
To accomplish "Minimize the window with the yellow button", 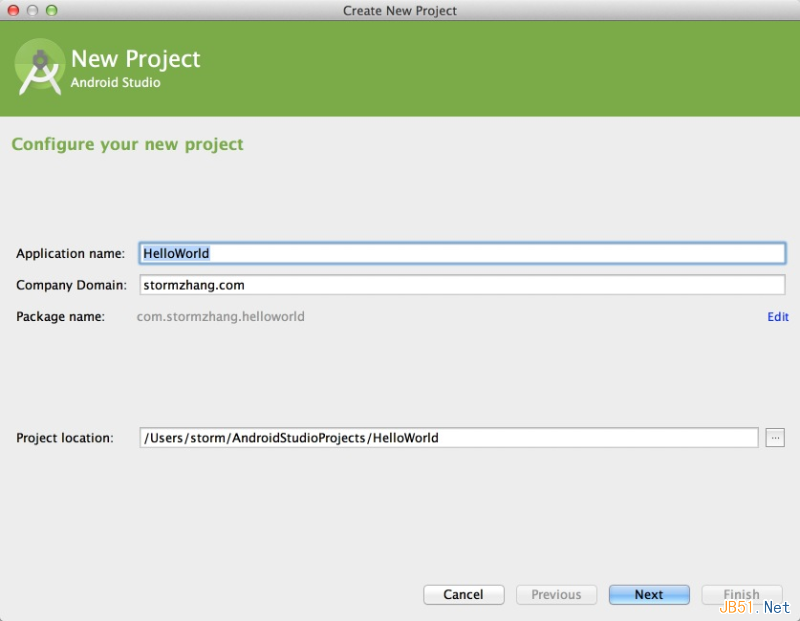I will [32, 10].
